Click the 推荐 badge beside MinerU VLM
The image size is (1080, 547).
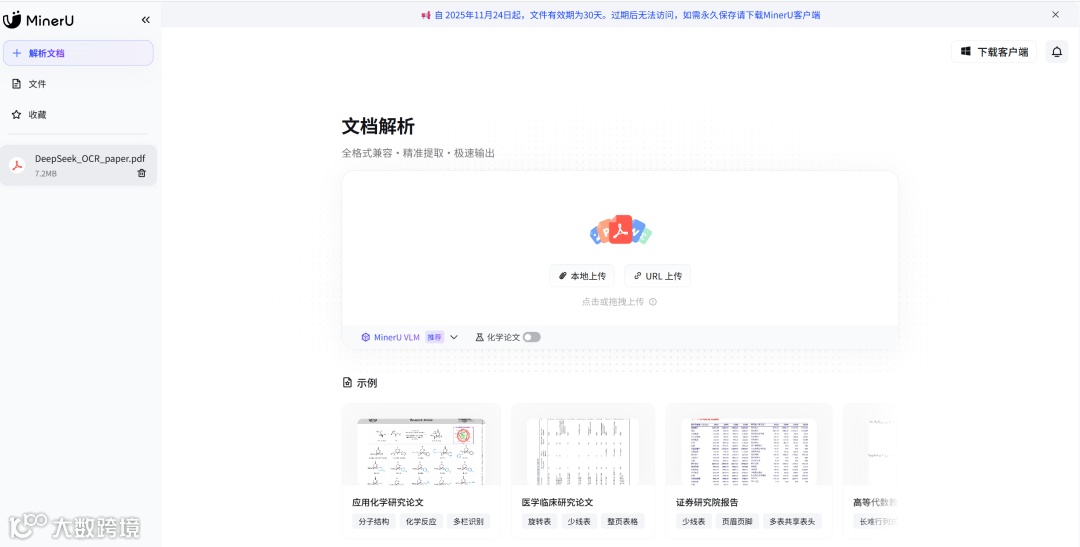[x=434, y=338]
